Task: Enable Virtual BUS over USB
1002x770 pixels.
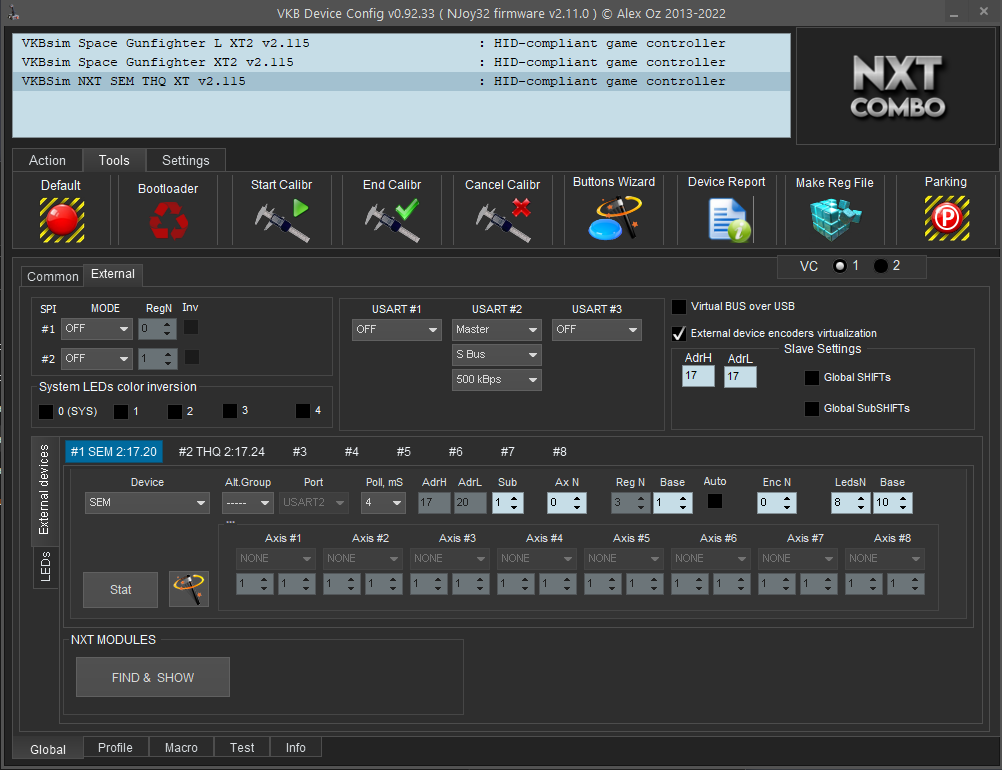Action: point(679,307)
